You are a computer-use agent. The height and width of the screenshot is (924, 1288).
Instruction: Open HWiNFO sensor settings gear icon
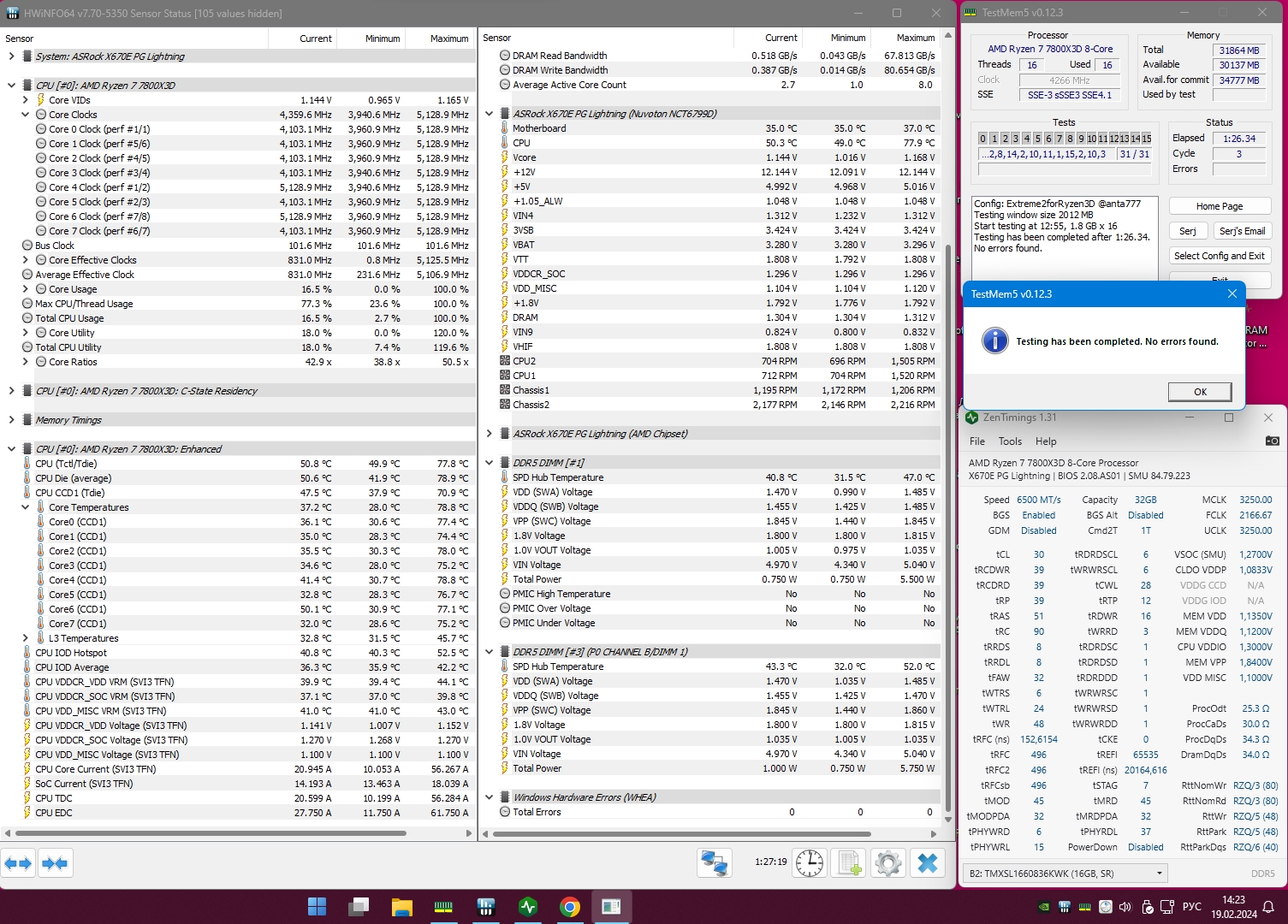(x=888, y=863)
